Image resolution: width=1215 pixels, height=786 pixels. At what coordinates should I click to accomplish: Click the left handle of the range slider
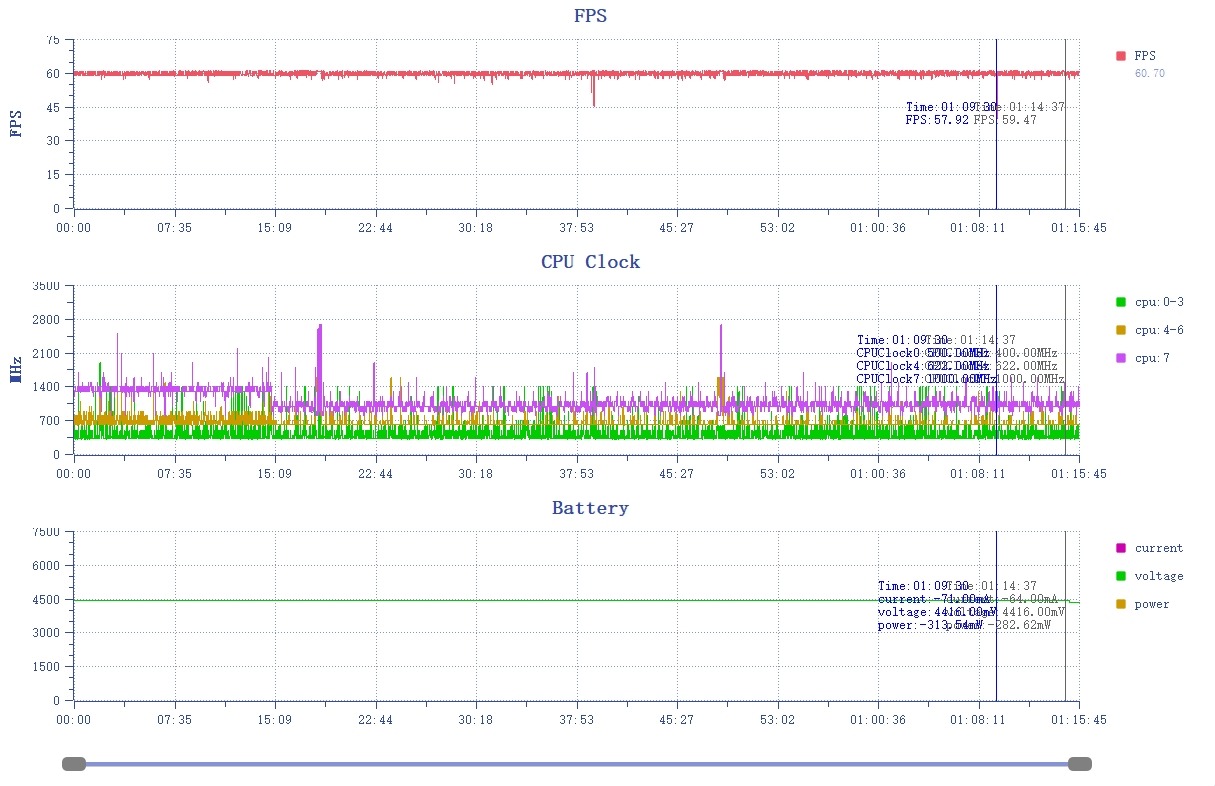(x=74, y=764)
